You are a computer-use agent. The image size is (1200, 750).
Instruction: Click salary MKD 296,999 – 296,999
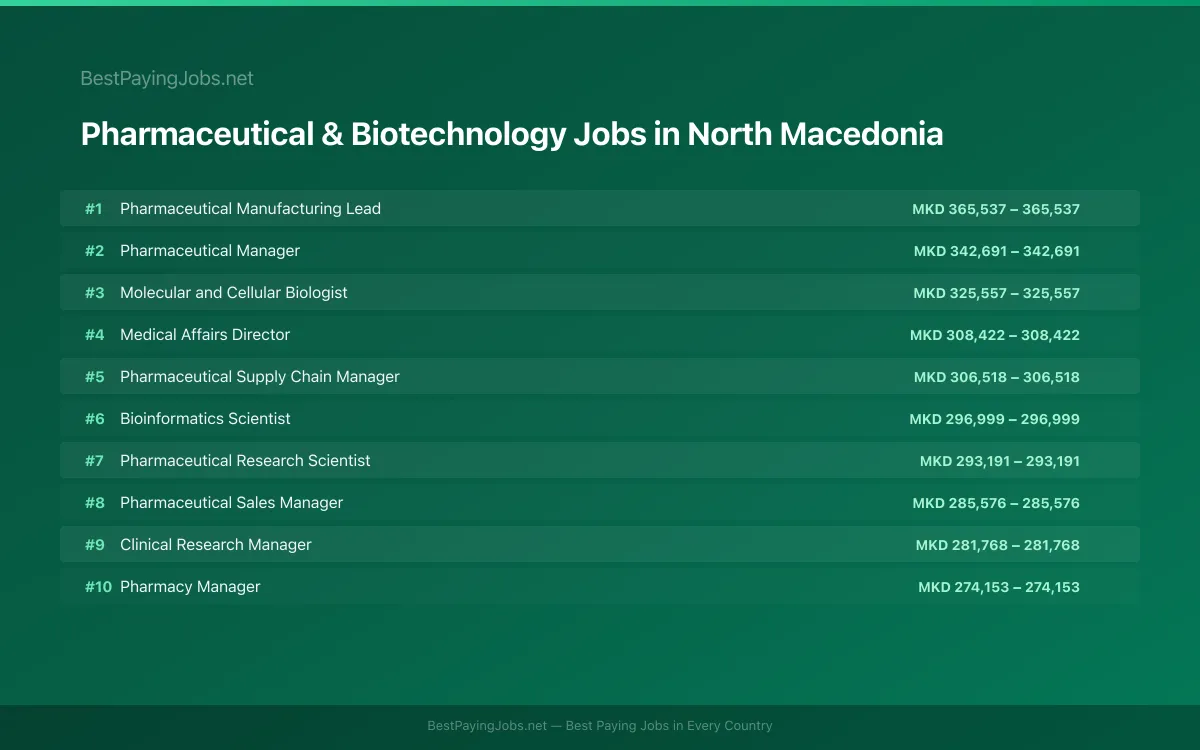click(x=995, y=419)
